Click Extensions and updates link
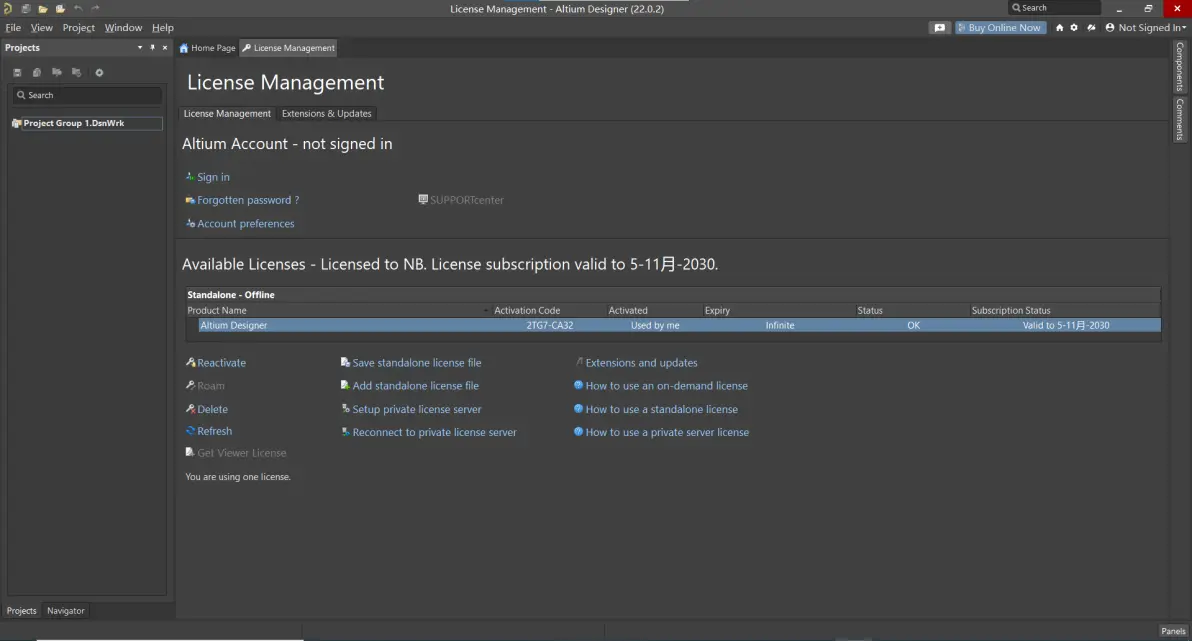Viewport: 1192px width, 641px height. tap(641, 363)
